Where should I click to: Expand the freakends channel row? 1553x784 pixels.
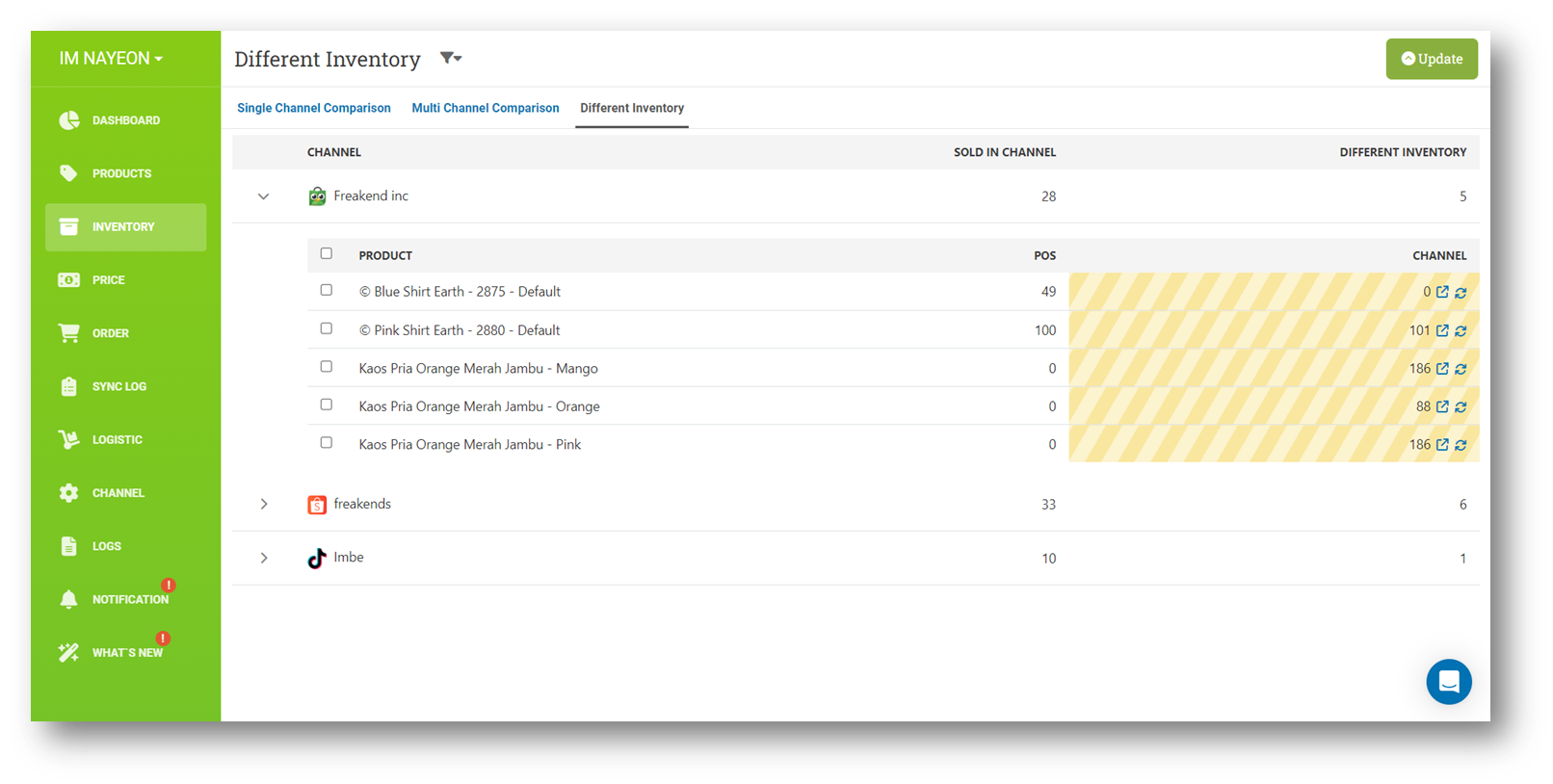point(264,504)
